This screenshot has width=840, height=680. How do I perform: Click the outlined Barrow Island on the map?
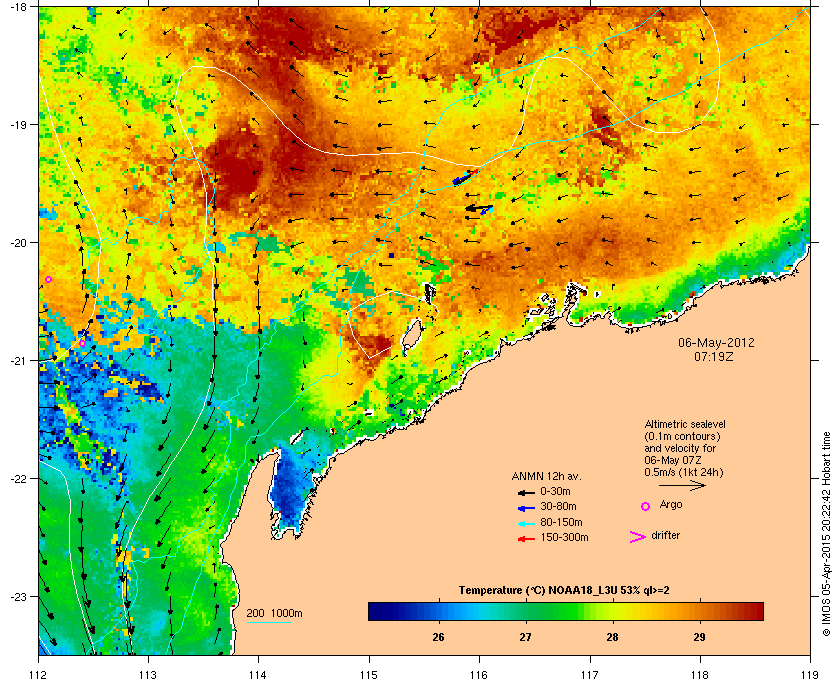pyautogui.click(x=411, y=337)
